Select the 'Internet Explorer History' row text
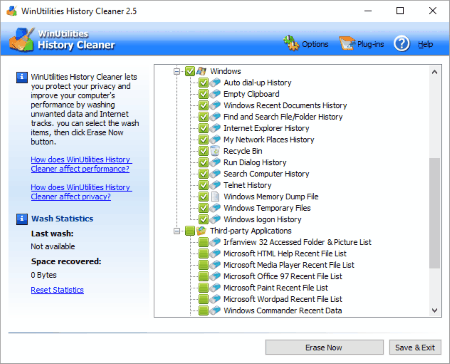This screenshot has height=364, width=450. [x=266, y=128]
